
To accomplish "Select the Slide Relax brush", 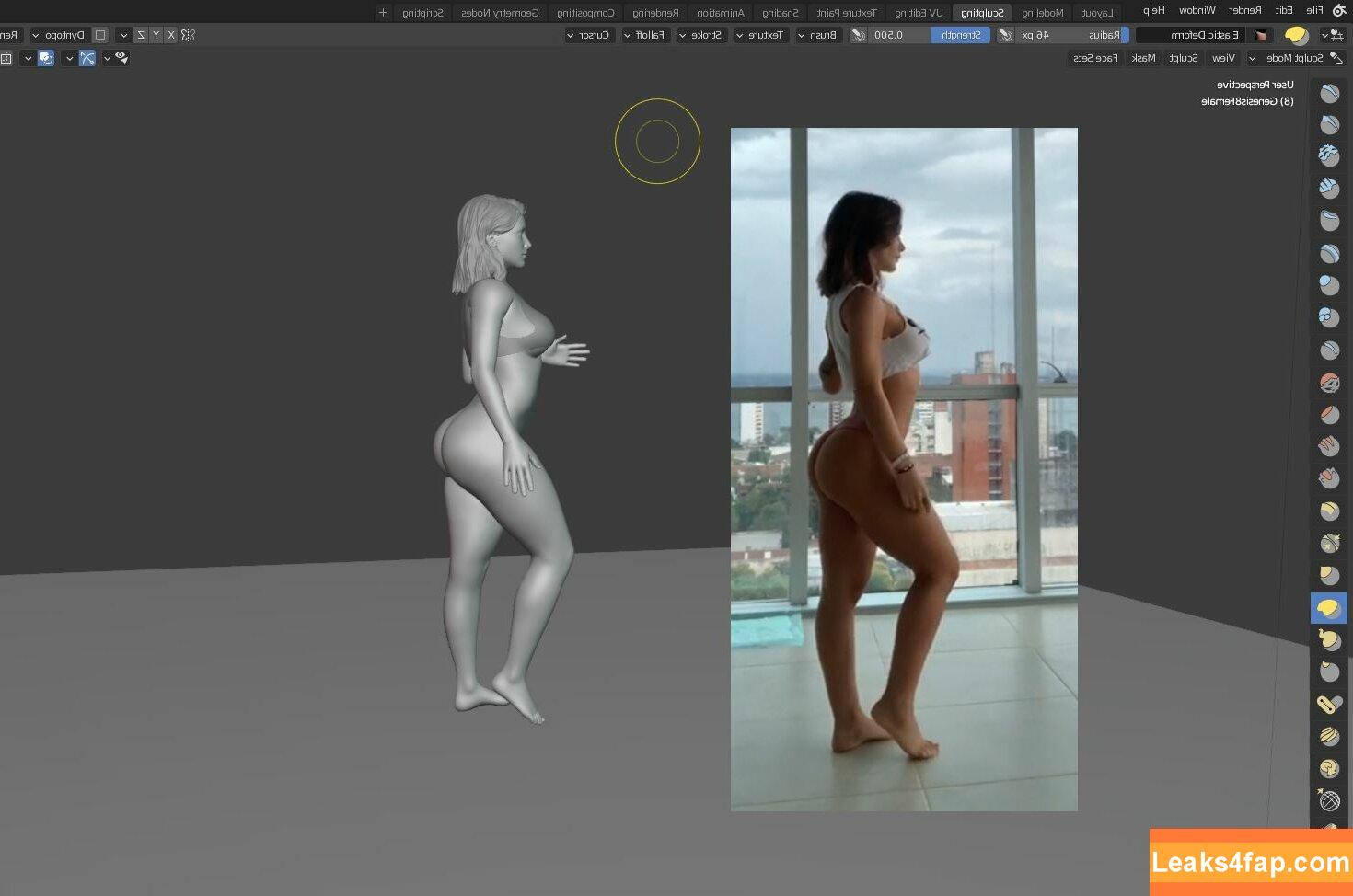I will pos(1329,800).
